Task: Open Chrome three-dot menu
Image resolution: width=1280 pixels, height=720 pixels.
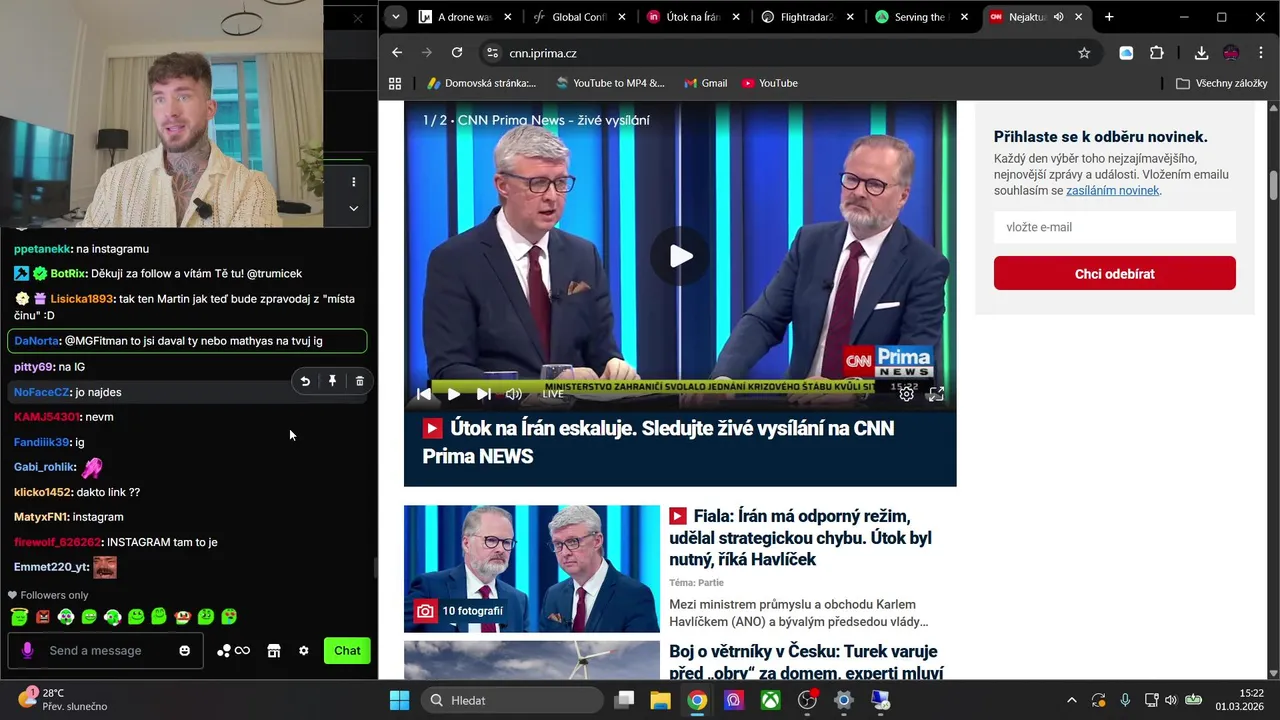Action: pos(1261,53)
